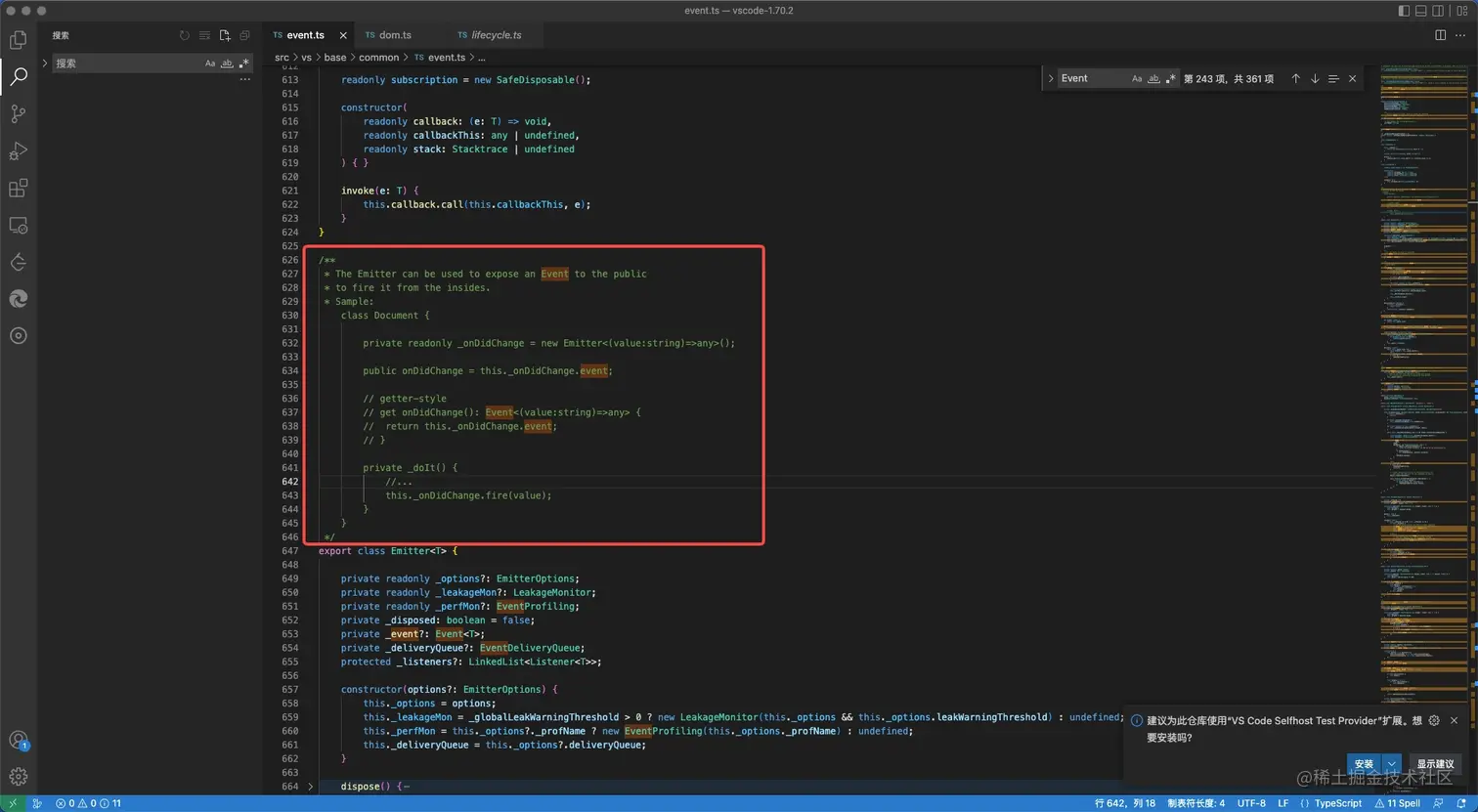Collapse the code fold at dispose() line 664
The height and width of the screenshot is (812, 1478).
coord(311,786)
